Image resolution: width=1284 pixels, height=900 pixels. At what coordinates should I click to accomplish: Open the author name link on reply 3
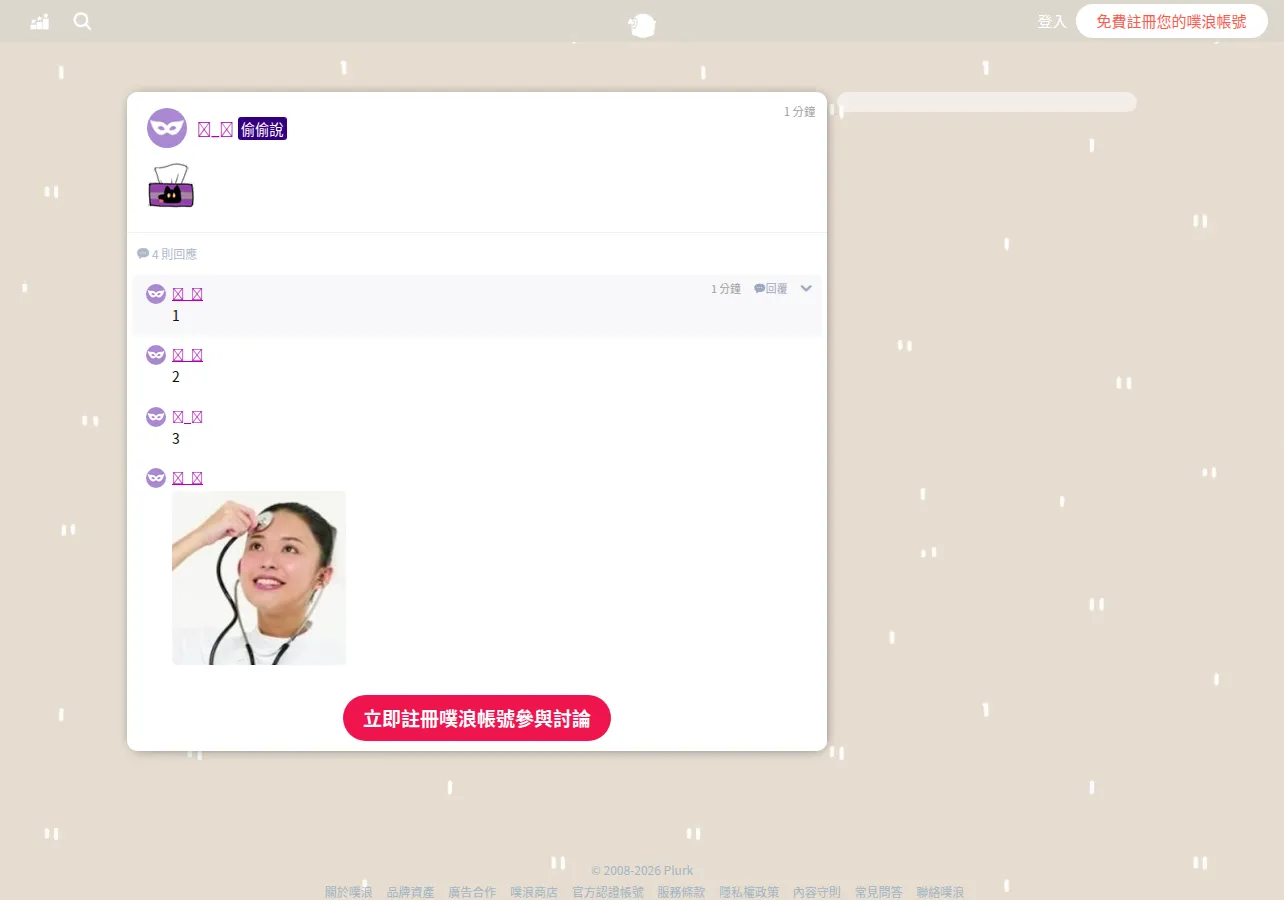(x=187, y=417)
